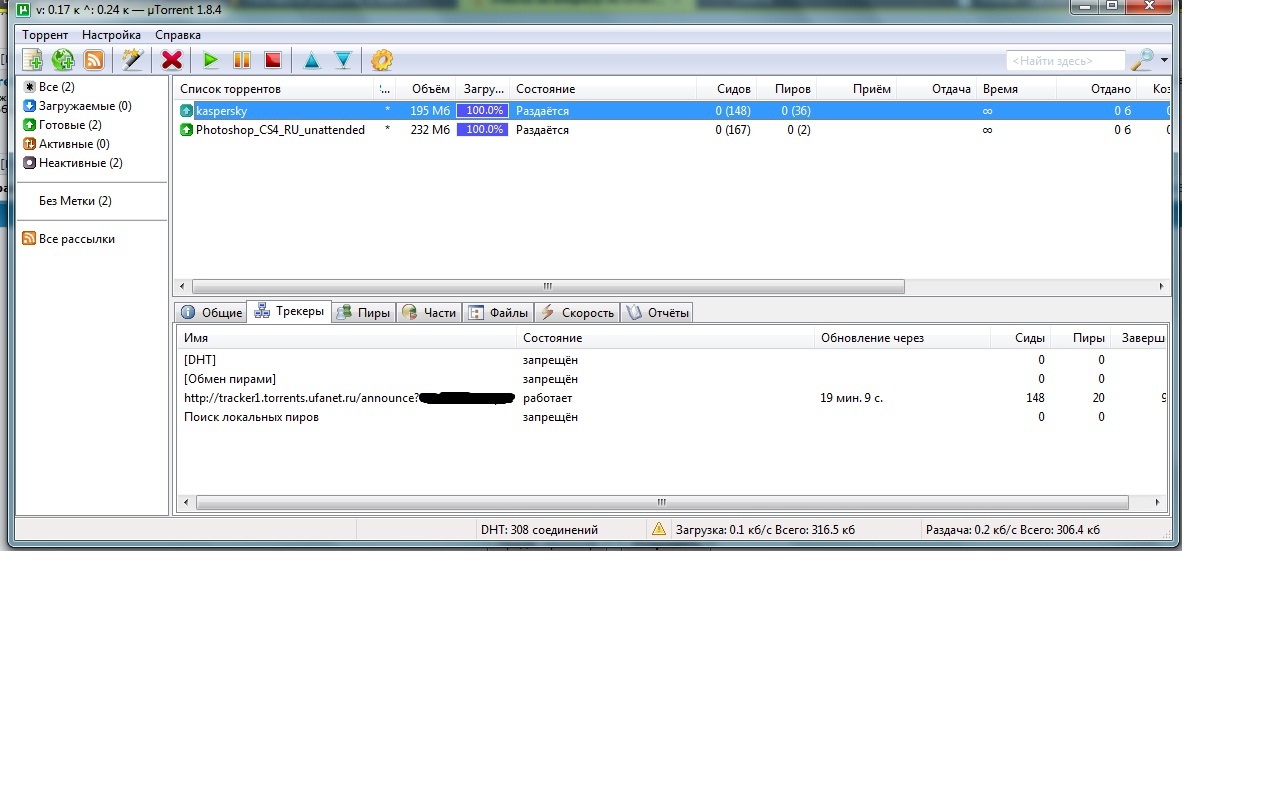The width and height of the screenshot is (1280, 800).
Task: Click the yellow warning icon in status bar
Action: click(658, 530)
